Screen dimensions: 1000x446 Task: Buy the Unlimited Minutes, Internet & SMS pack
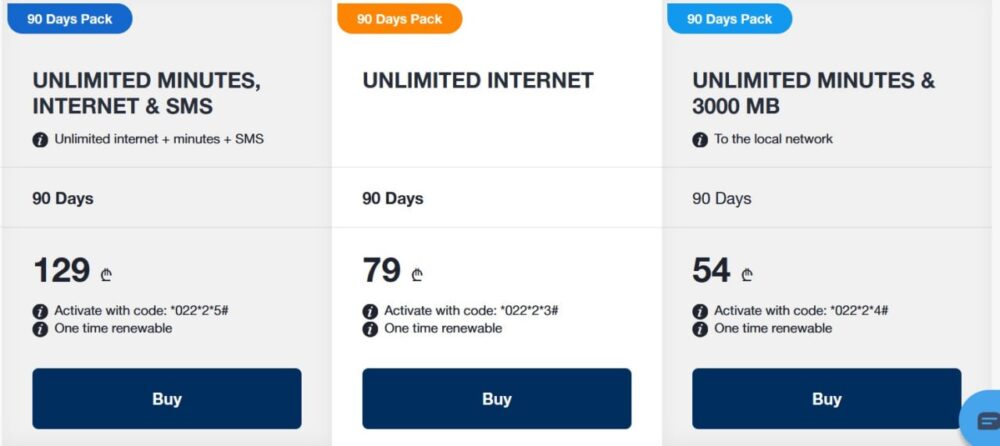167,399
